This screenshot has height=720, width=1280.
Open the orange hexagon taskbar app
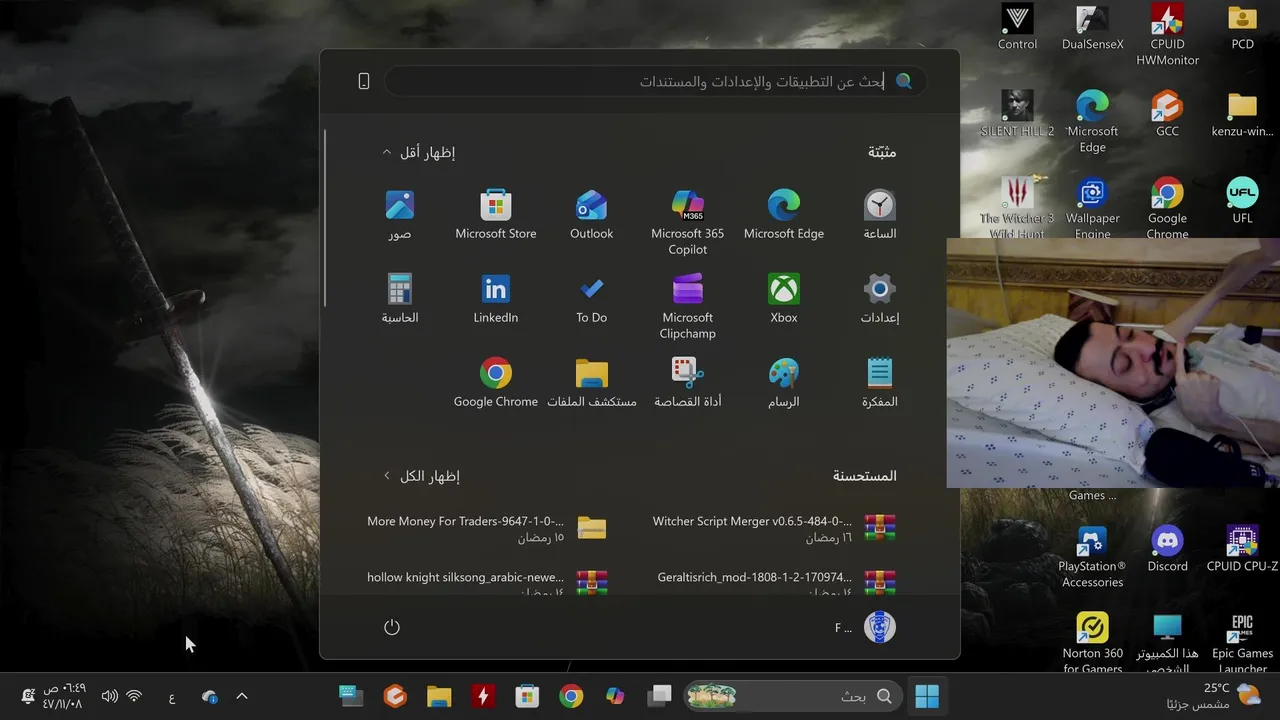point(395,696)
